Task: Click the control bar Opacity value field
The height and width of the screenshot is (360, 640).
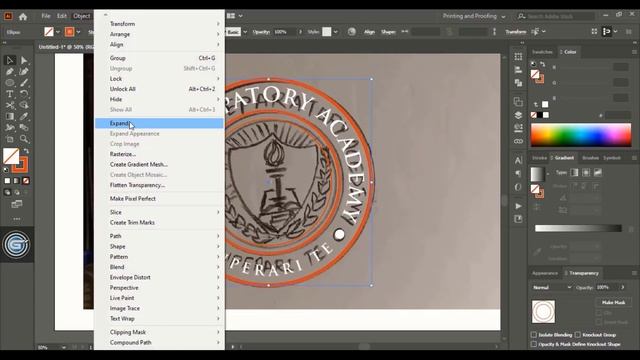Action: (x=284, y=32)
